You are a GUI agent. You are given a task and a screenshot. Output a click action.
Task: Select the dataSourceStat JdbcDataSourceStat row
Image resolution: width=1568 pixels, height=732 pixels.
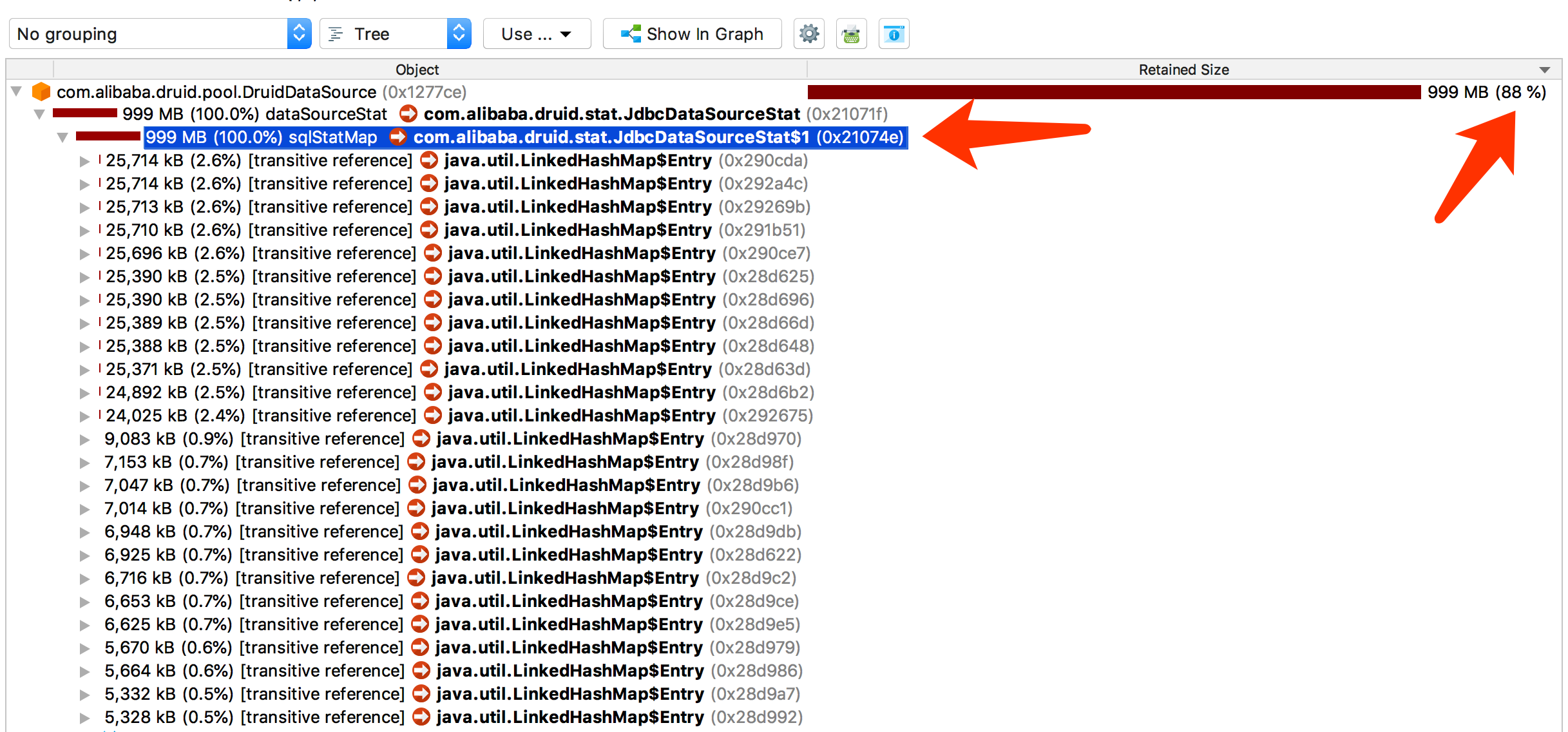pyautogui.click(x=784, y=114)
